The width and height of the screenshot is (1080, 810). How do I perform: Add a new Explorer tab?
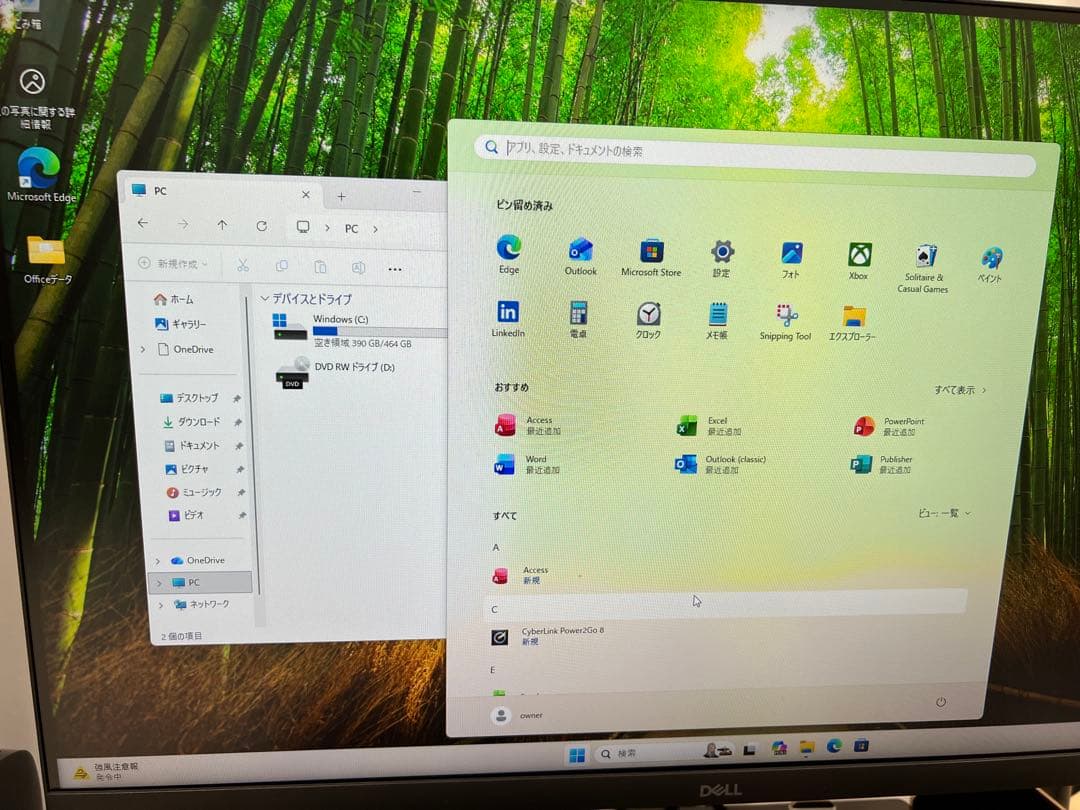tap(341, 196)
